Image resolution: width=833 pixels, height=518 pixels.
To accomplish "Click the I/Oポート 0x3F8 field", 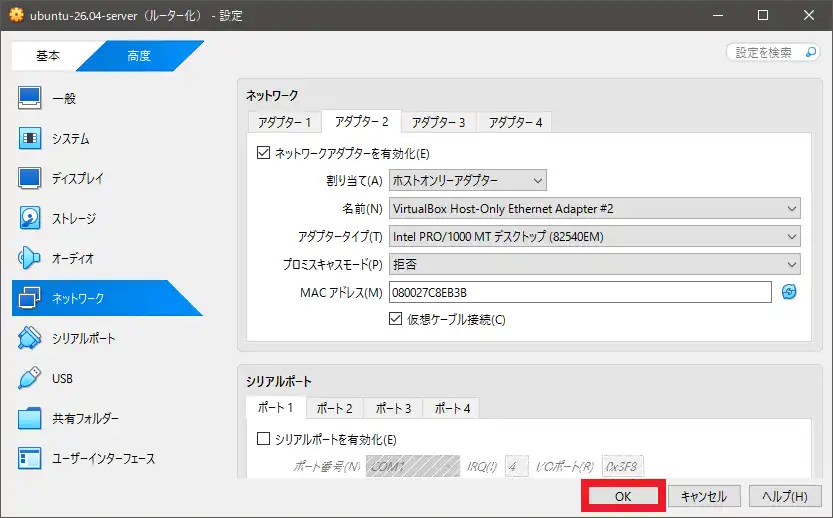I will point(622,466).
